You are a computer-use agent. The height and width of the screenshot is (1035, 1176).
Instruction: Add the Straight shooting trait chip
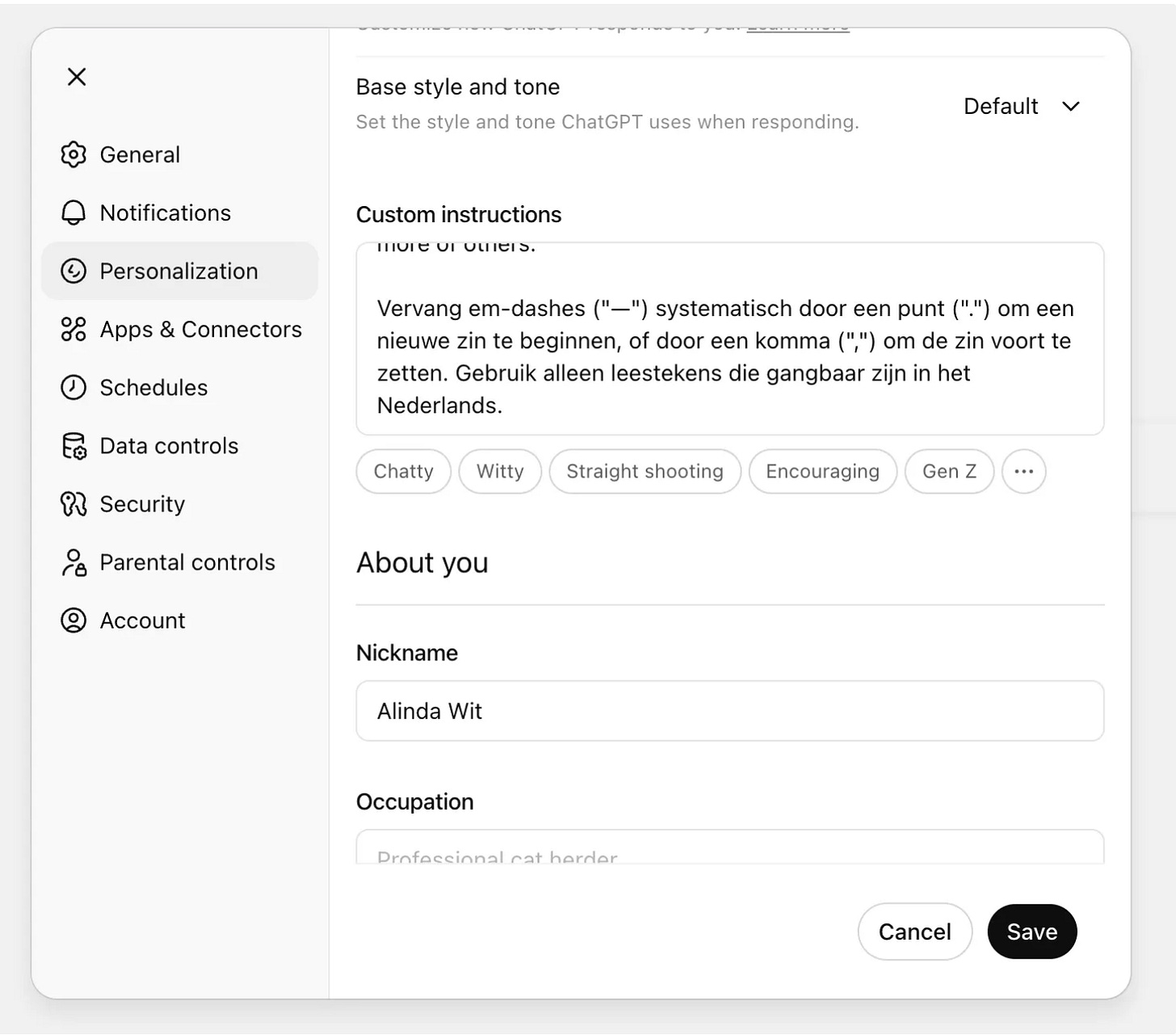(x=645, y=471)
